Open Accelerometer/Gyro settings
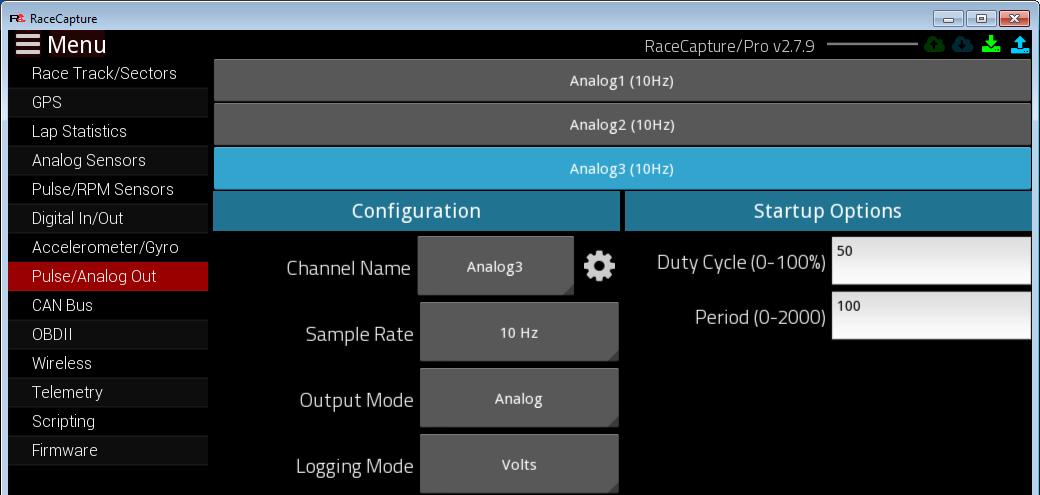The image size is (1040, 495). (108, 247)
